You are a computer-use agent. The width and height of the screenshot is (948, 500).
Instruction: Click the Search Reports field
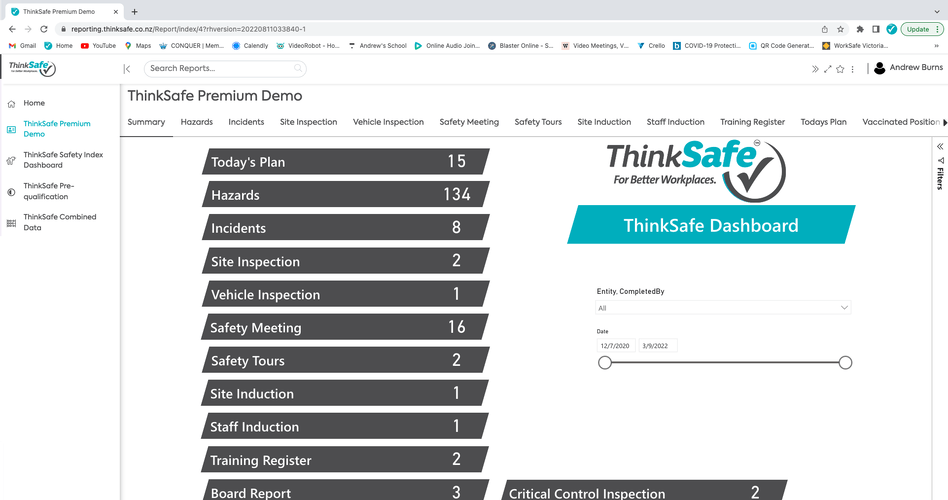pyautogui.click(x=225, y=68)
